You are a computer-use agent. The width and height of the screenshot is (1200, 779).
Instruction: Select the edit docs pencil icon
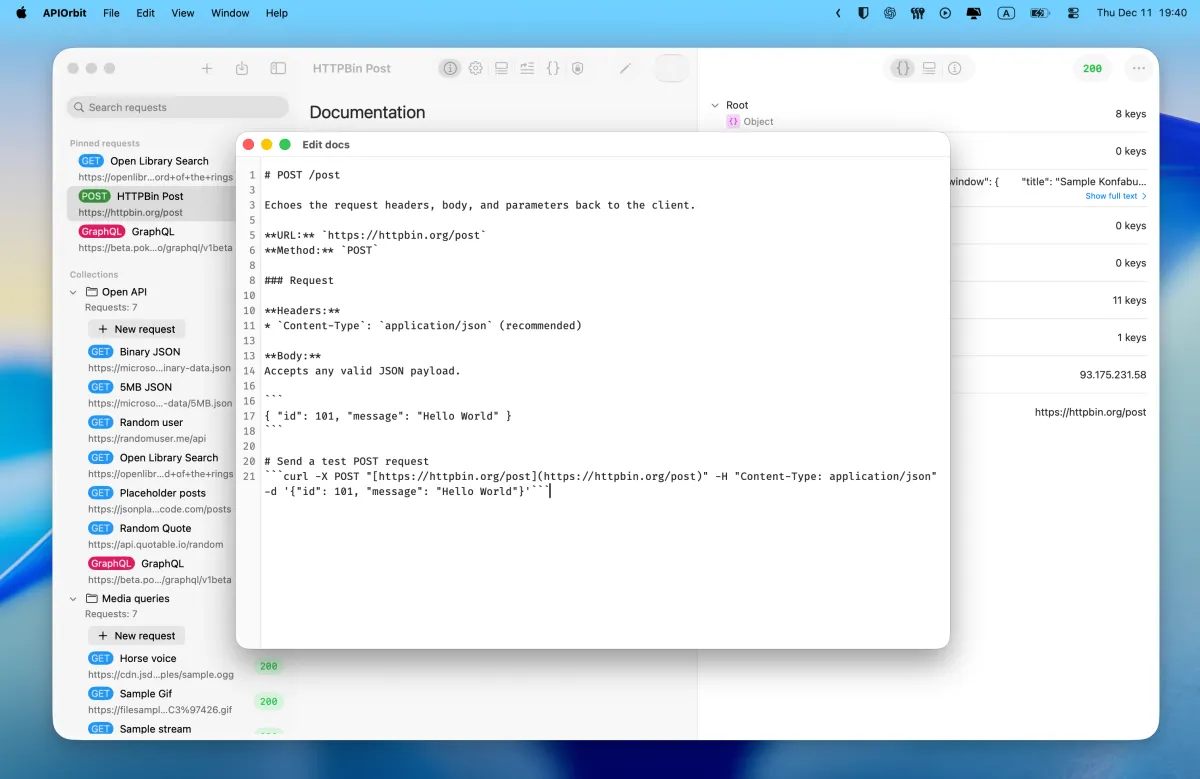point(625,68)
